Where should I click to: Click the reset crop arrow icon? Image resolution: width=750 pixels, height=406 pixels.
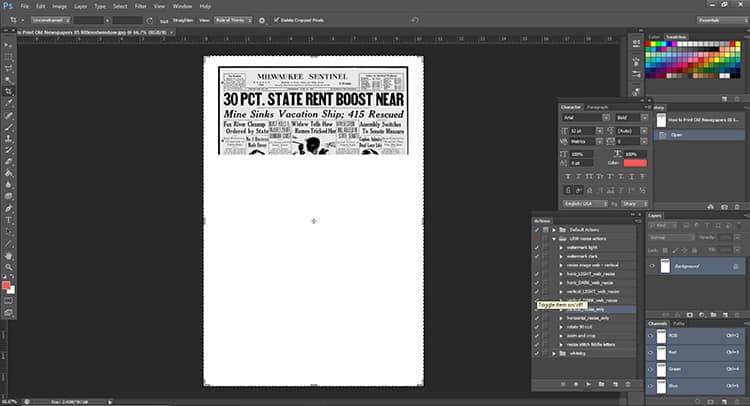pyautogui.click(x=415, y=20)
